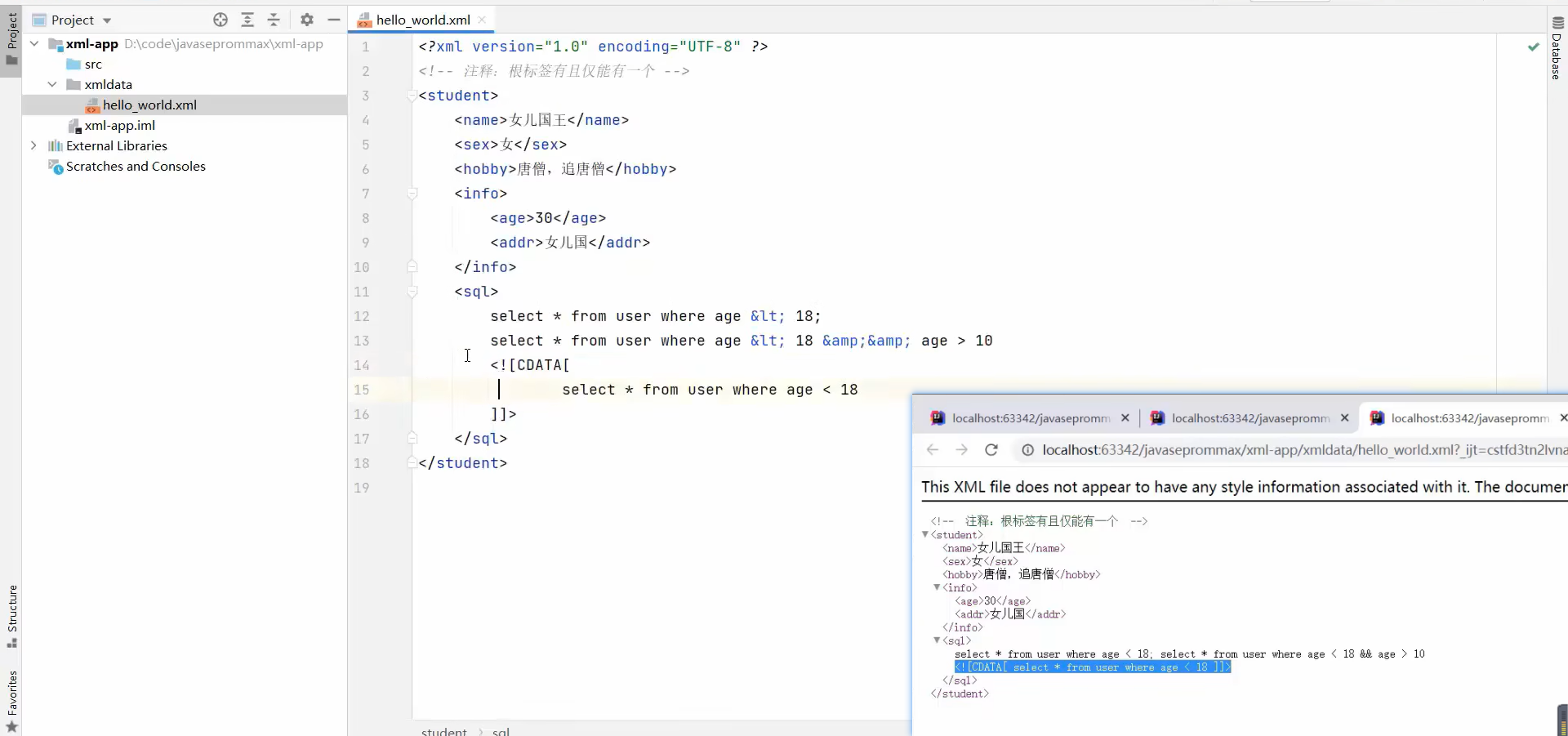Collapse the xmldata folder
Screen dimensions: 1568x736
click(52, 84)
